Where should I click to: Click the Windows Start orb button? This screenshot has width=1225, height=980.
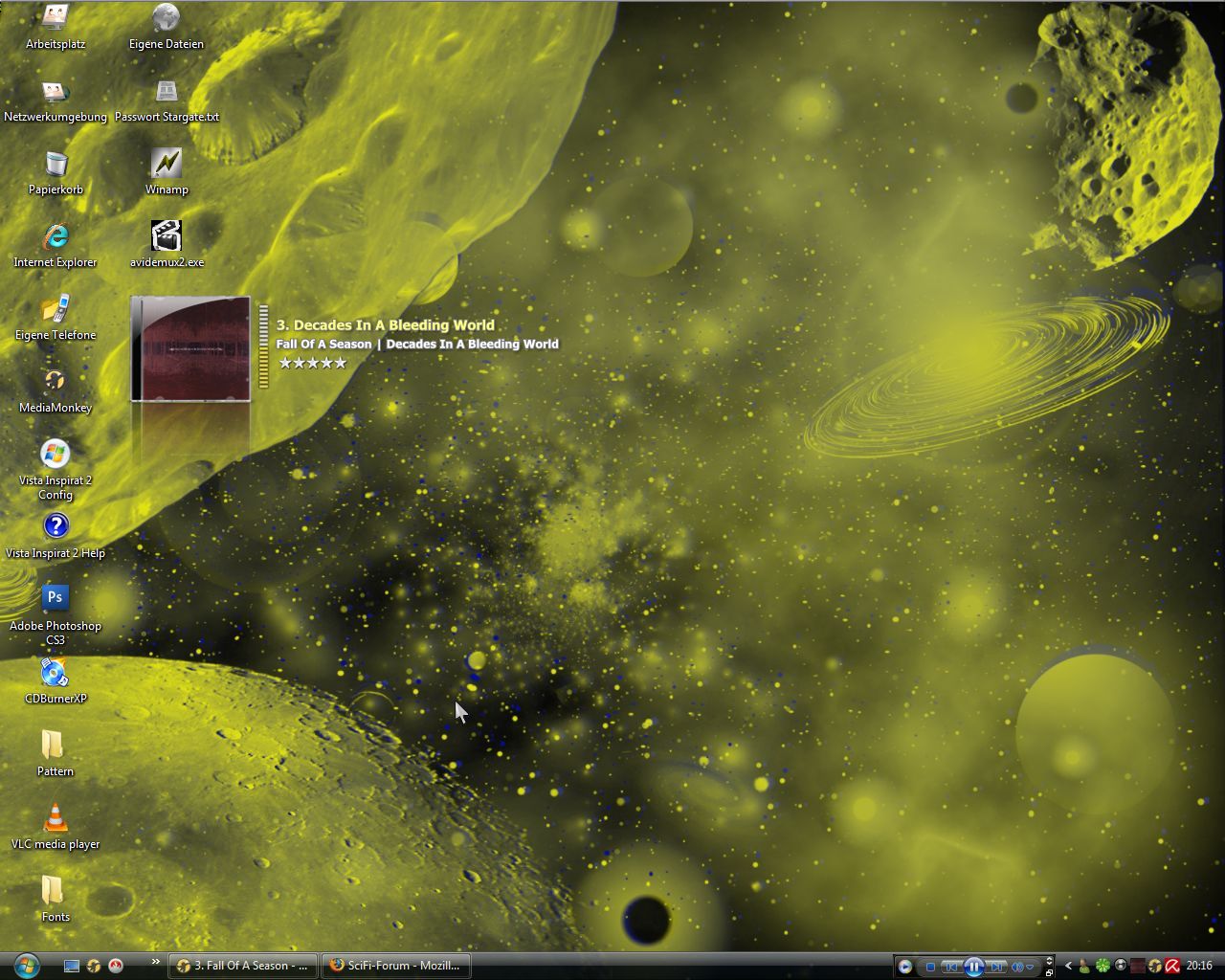tap(26, 965)
